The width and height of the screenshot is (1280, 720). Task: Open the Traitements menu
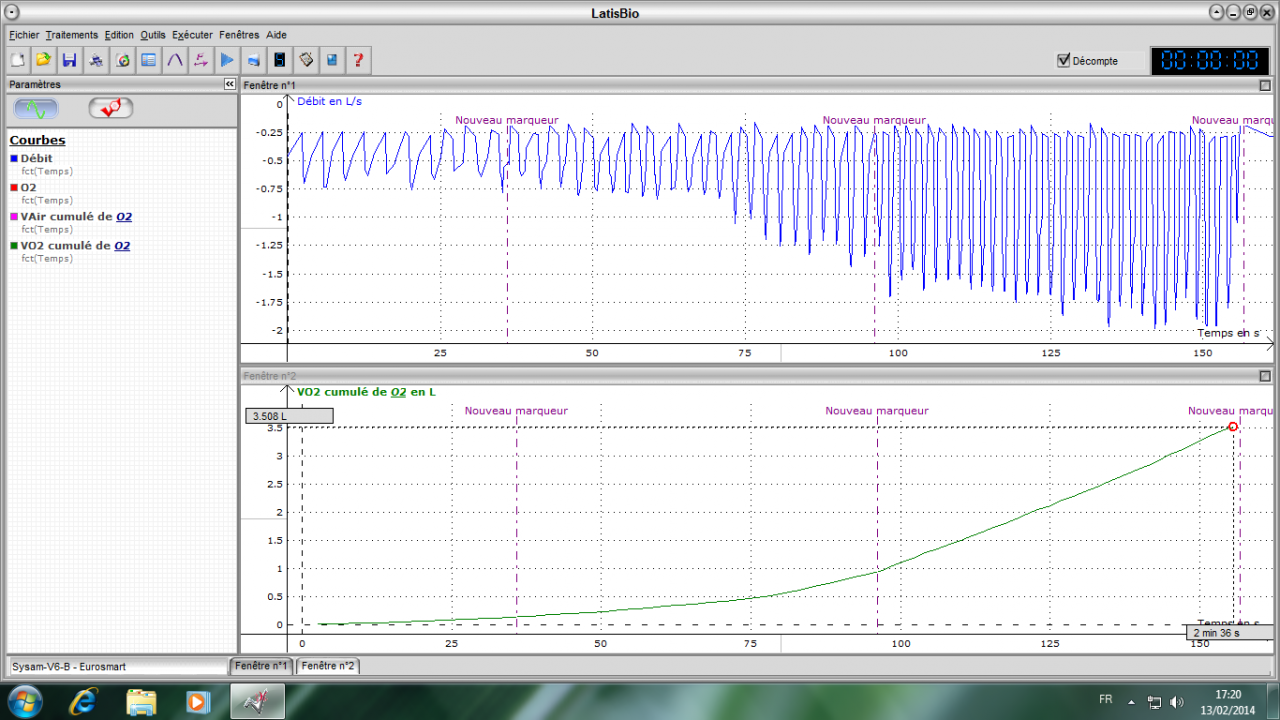point(71,35)
